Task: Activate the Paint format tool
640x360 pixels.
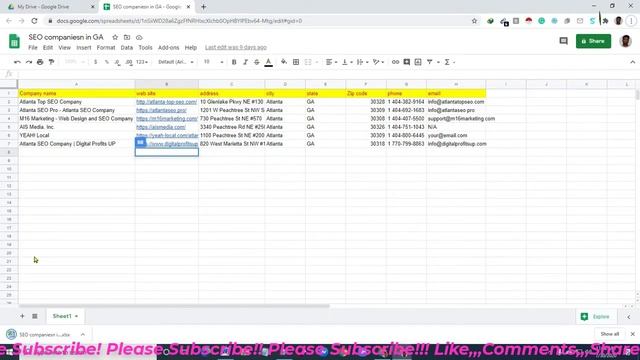Action: pyautogui.click(x=51, y=62)
